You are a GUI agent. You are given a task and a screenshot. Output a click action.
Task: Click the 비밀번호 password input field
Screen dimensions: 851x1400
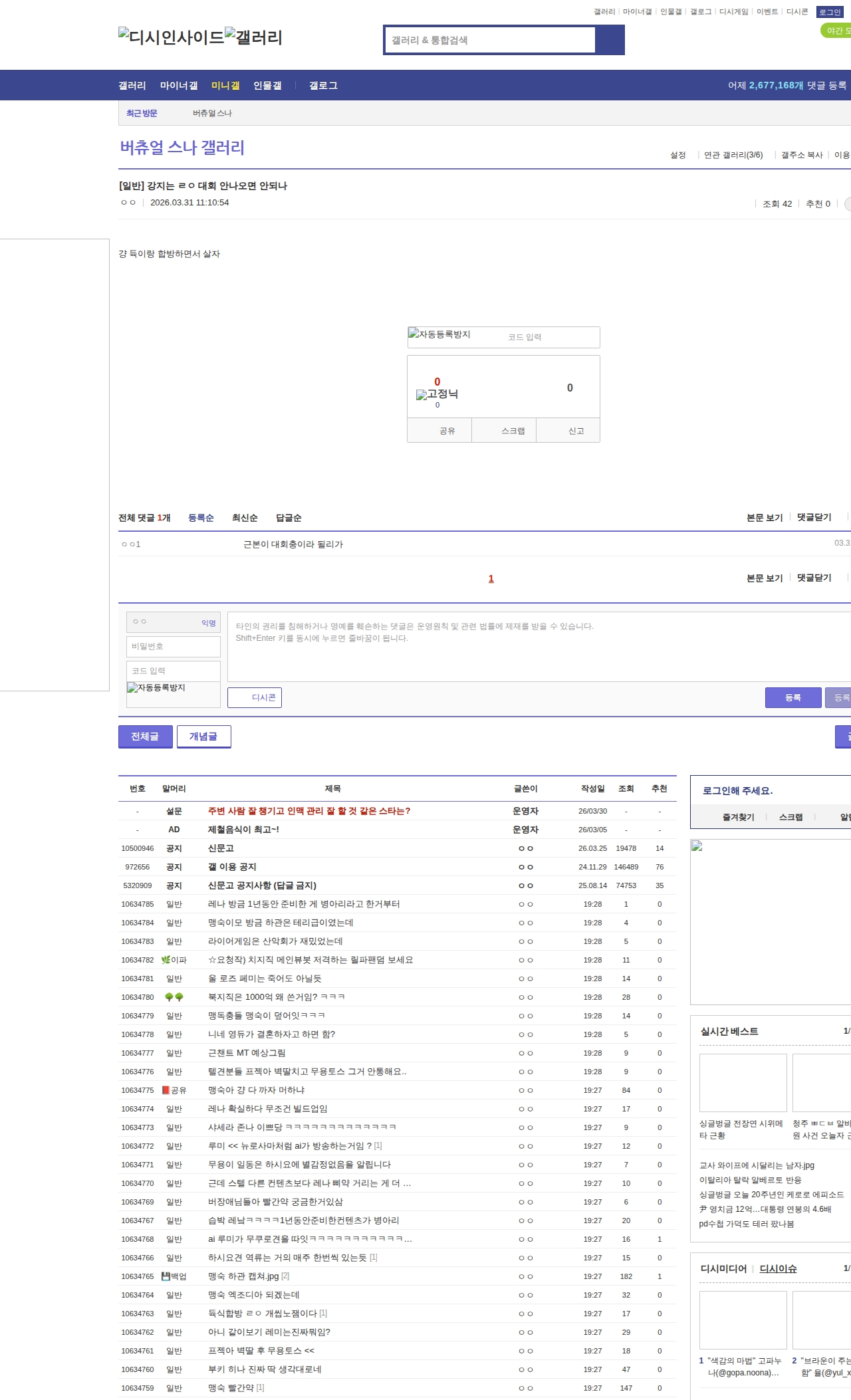pyautogui.click(x=174, y=646)
